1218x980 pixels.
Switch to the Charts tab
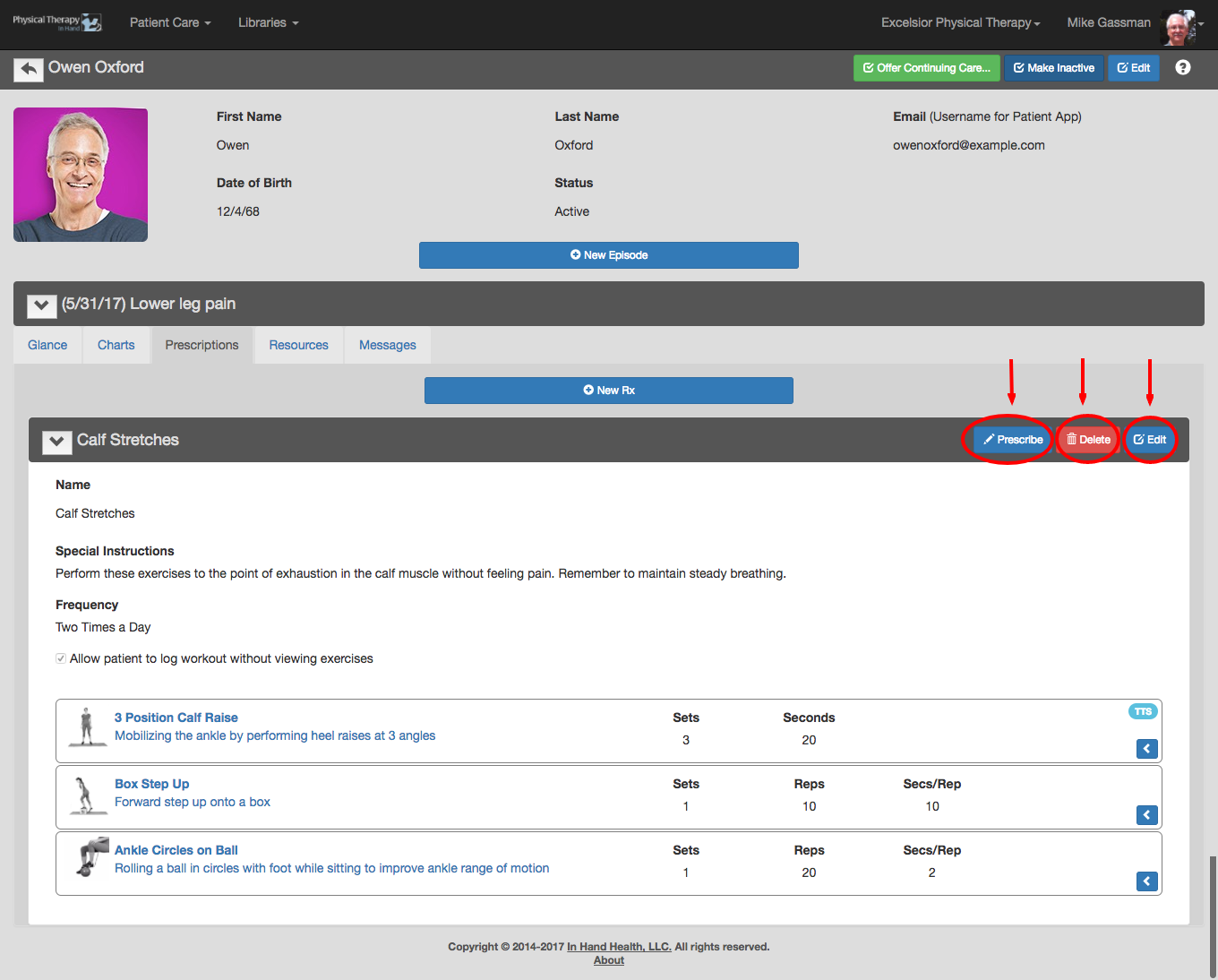(x=116, y=345)
